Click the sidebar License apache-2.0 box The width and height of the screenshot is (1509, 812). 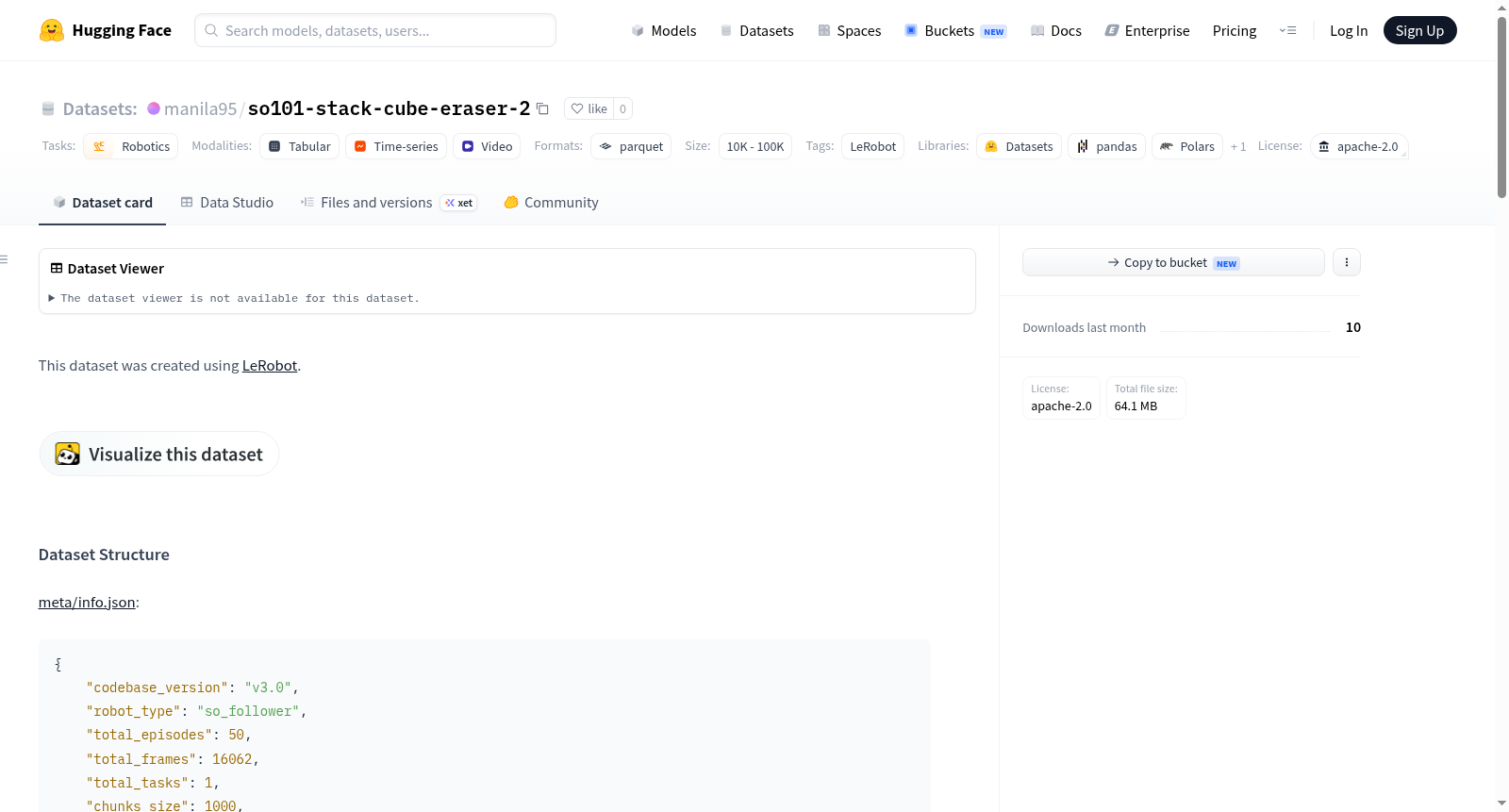pos(1061,397)
